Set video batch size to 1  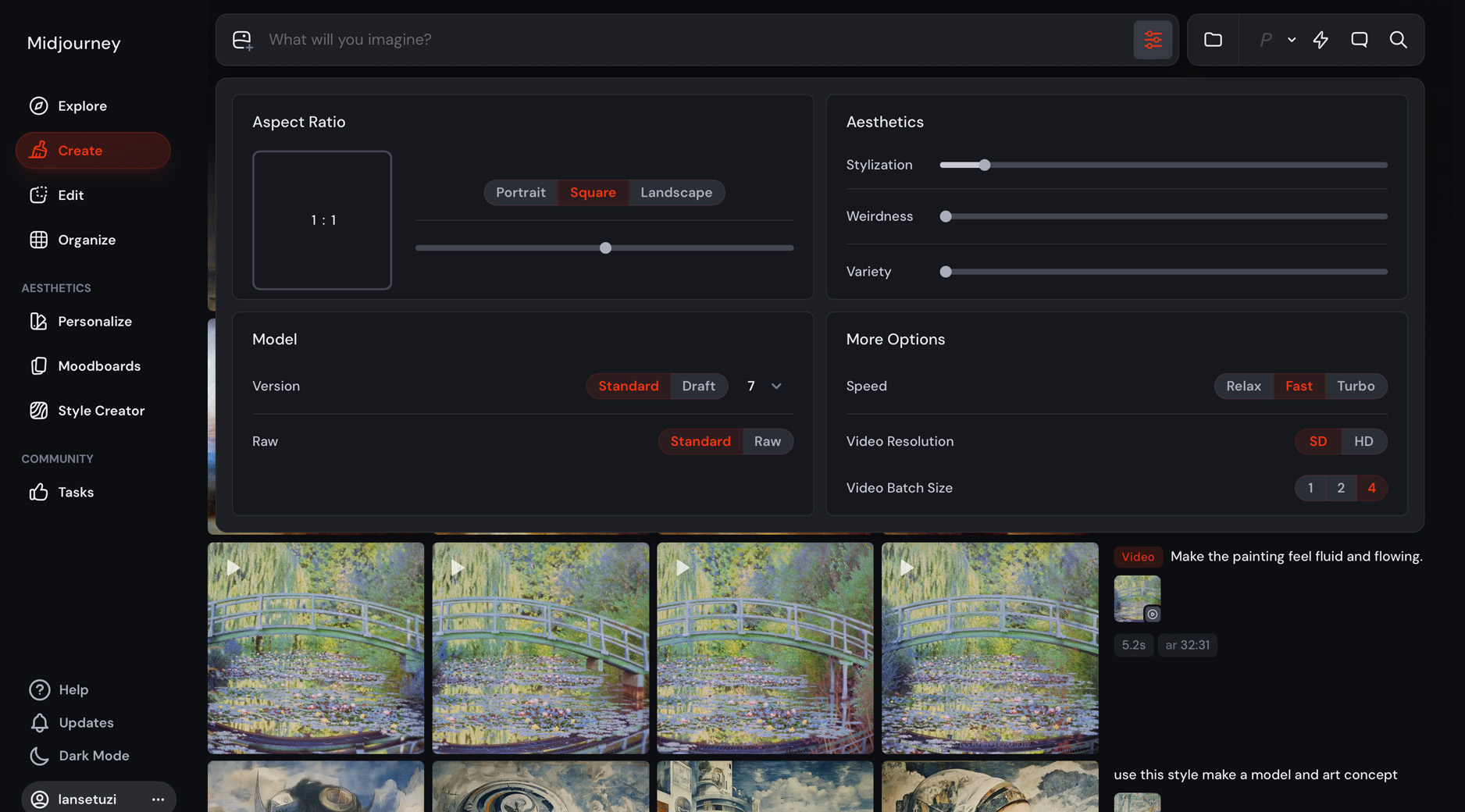(1310, 488)
